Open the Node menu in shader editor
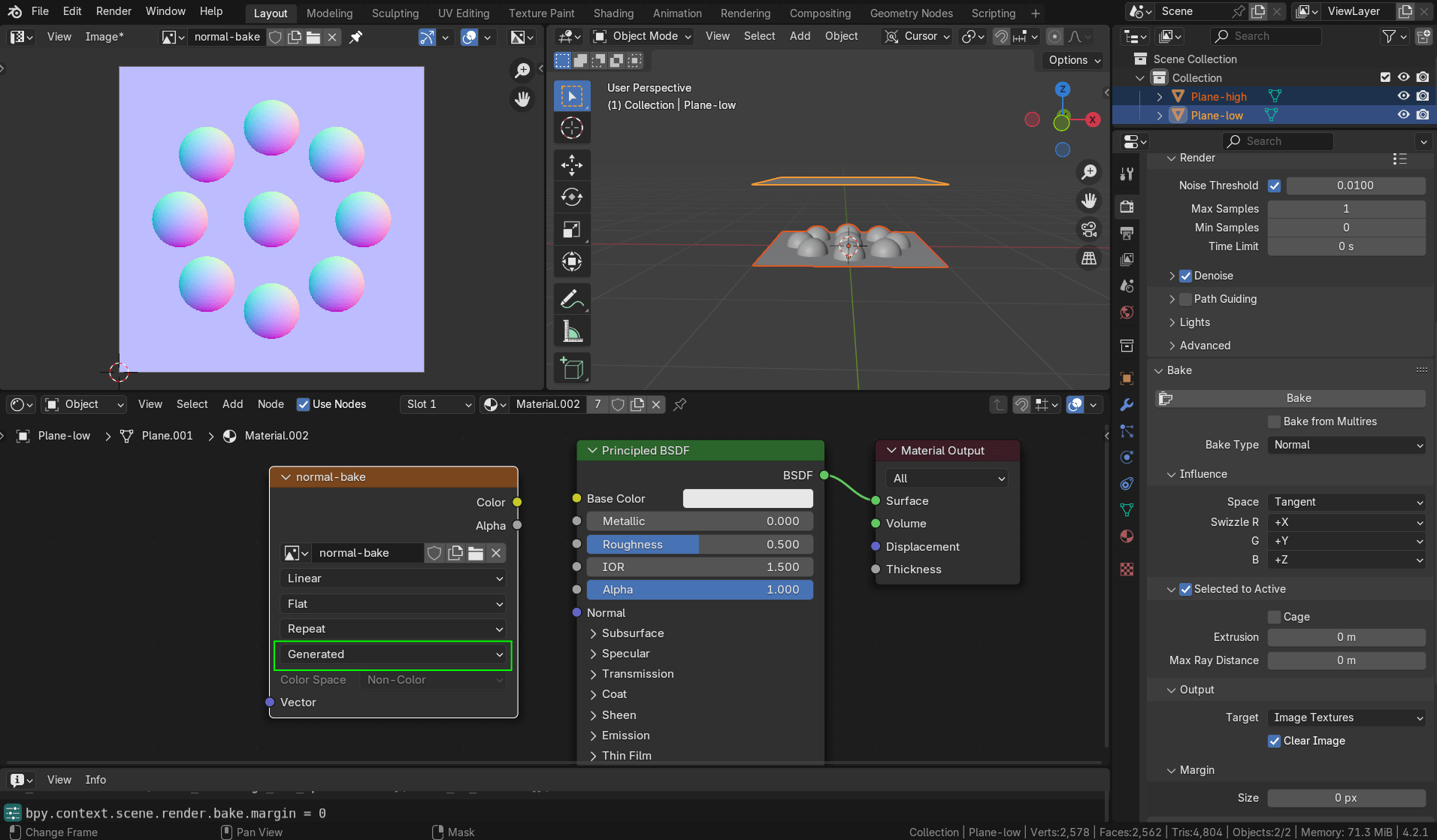 click(x=271, y=404)
